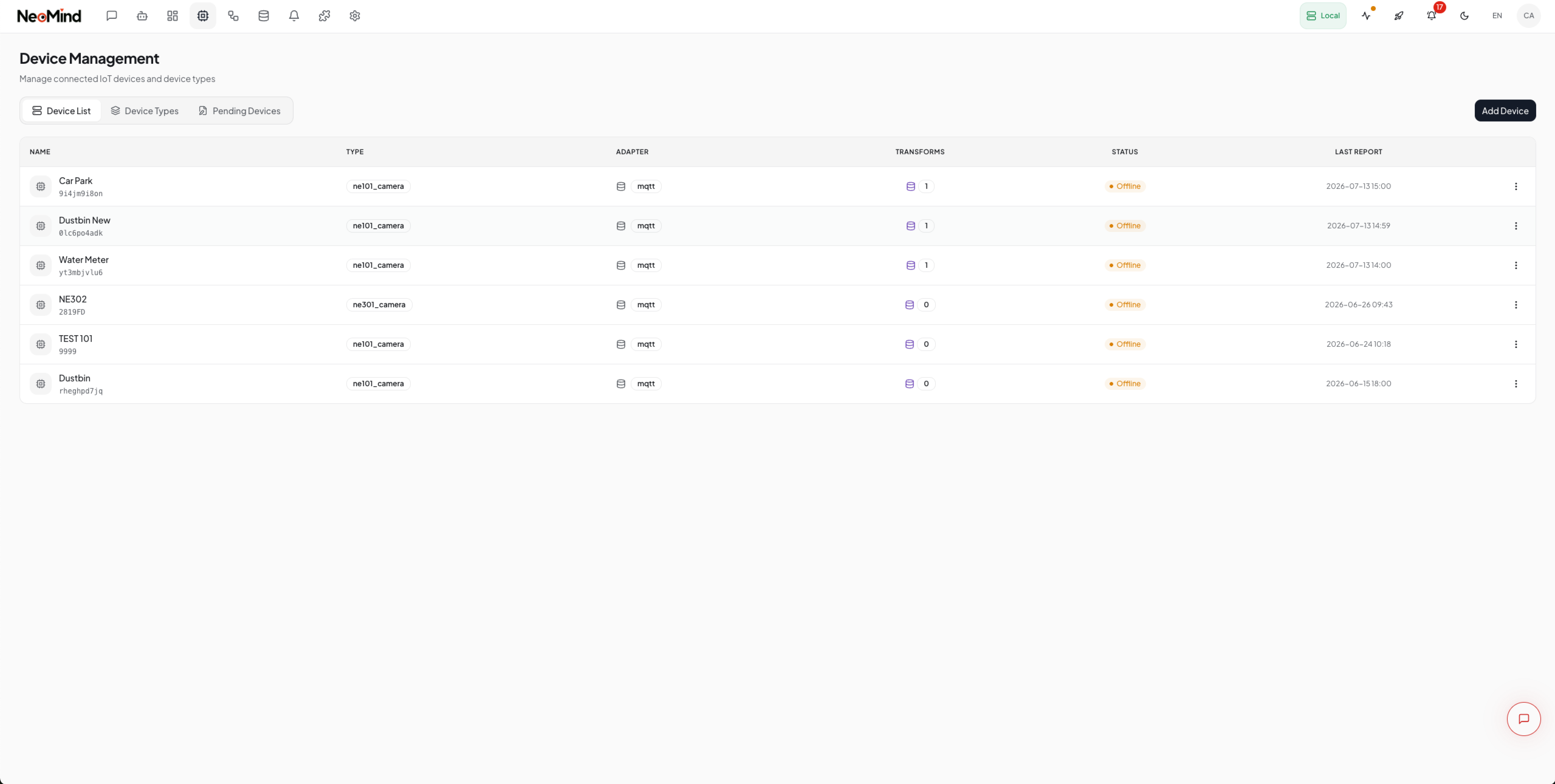Open the more options menu for Water Meter
Viewport: 1555px width, 784px height.
click(x=1516, y=265)
